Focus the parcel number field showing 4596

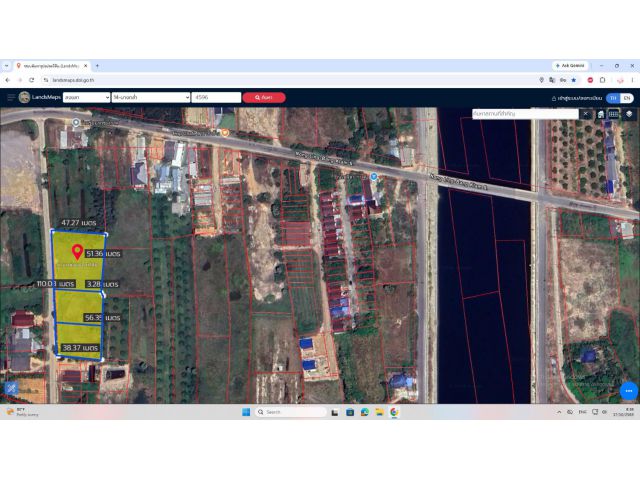(216, 97)
